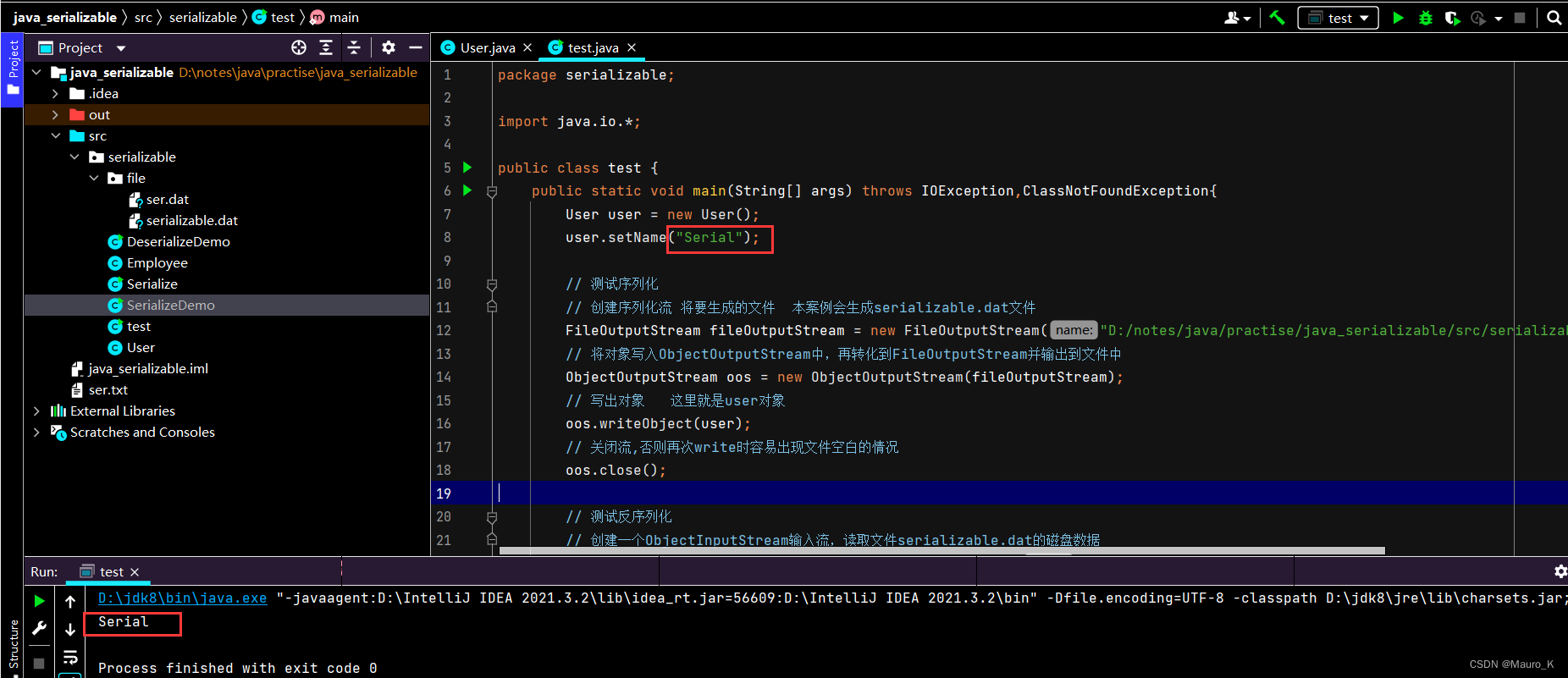Click 'src' in the breadcrumb bar
The height and width of the screenshot is (678, 1568).
(143, 17)
